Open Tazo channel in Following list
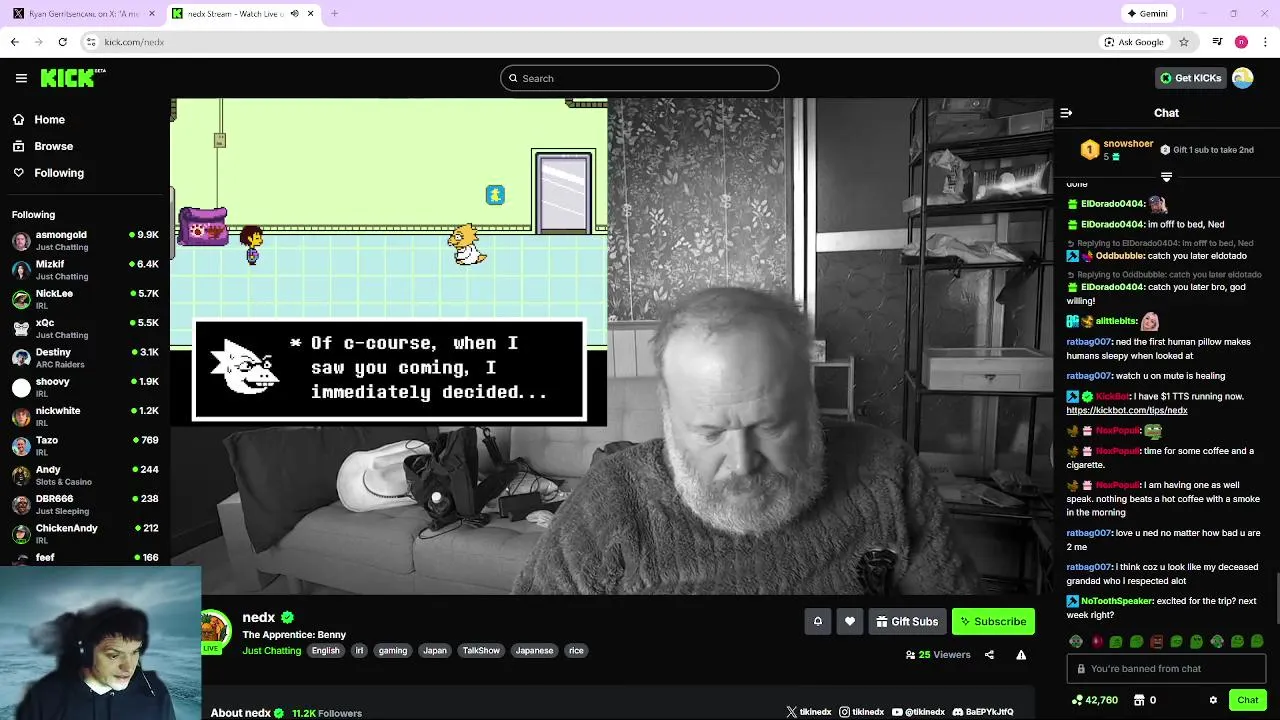This screenshot has width=1280, height=720. click(x=85, y=446)
